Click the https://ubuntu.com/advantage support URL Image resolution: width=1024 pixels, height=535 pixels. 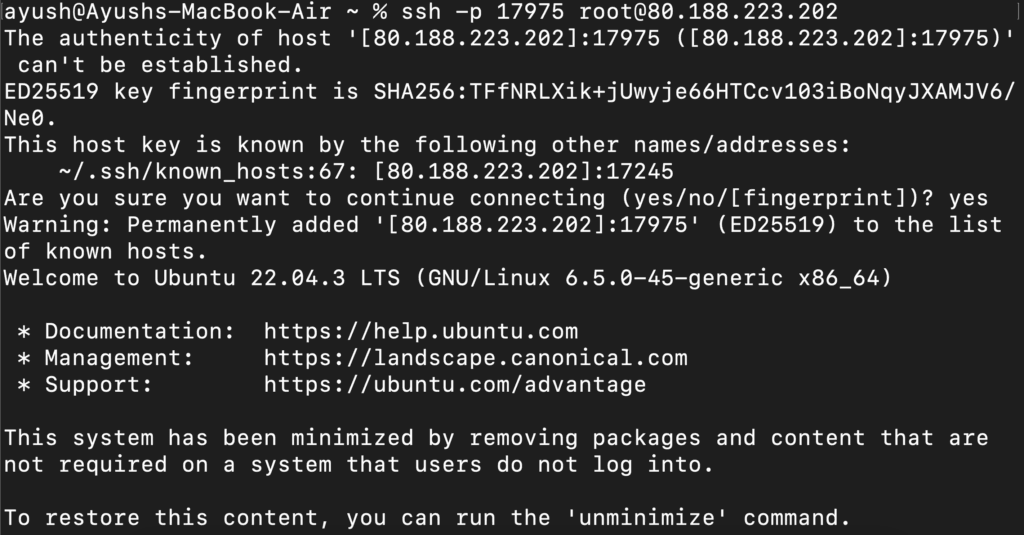click(x=455, y=385)
